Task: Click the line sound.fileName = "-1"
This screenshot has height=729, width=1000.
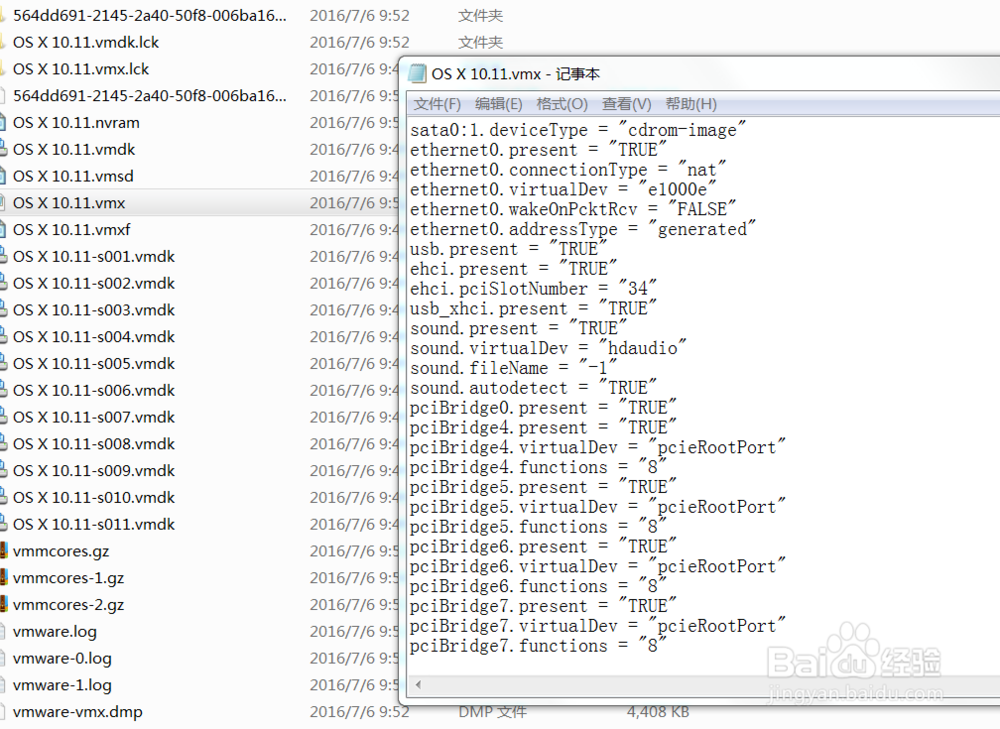Action: 513,368
